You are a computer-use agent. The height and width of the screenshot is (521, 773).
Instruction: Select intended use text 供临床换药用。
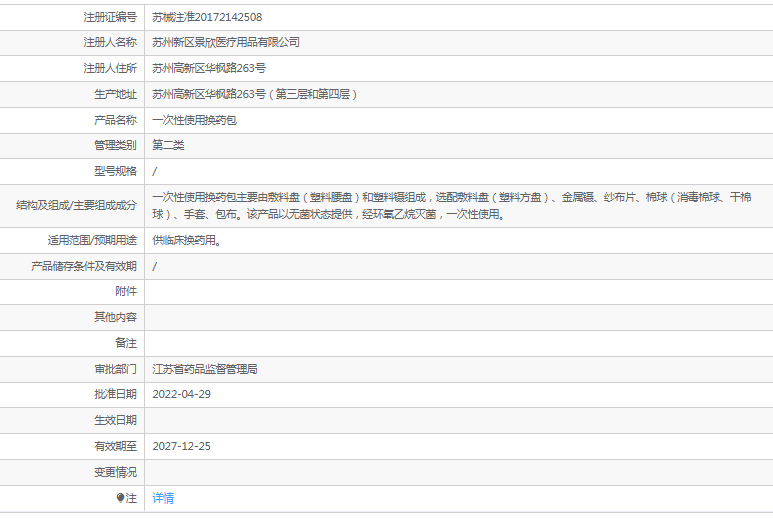tap(187, 240)
